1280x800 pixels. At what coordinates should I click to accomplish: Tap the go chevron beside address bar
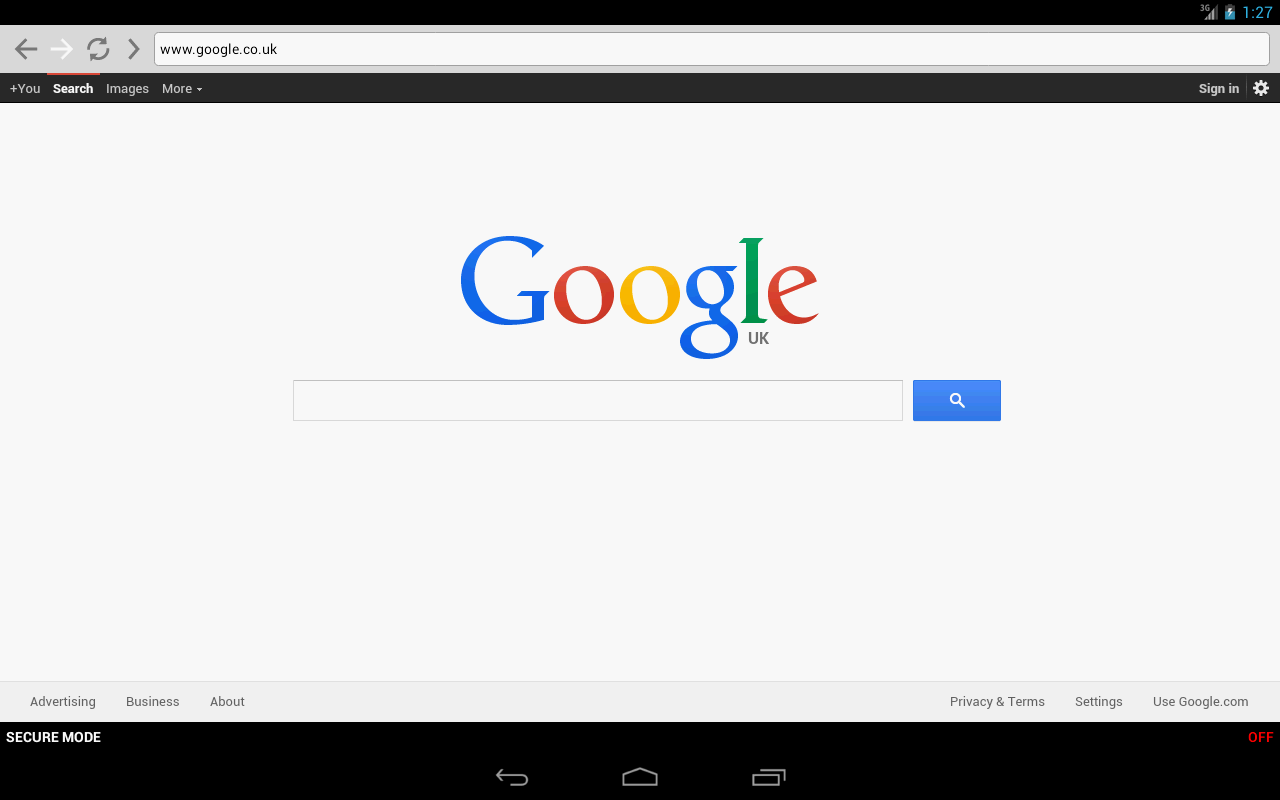[133, 49]
